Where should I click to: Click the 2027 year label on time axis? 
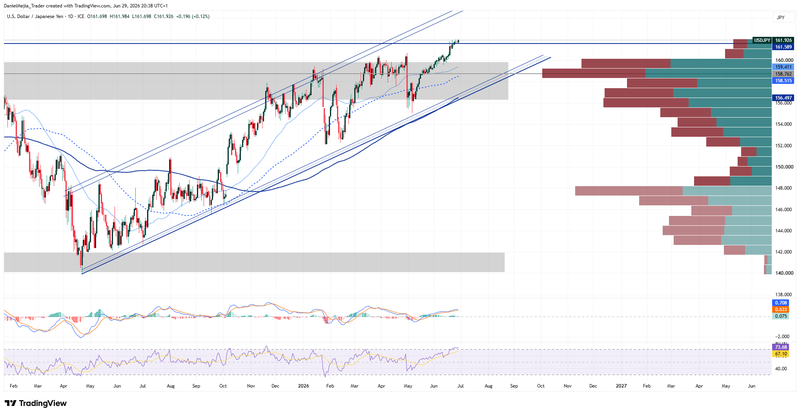coord(621,386)
